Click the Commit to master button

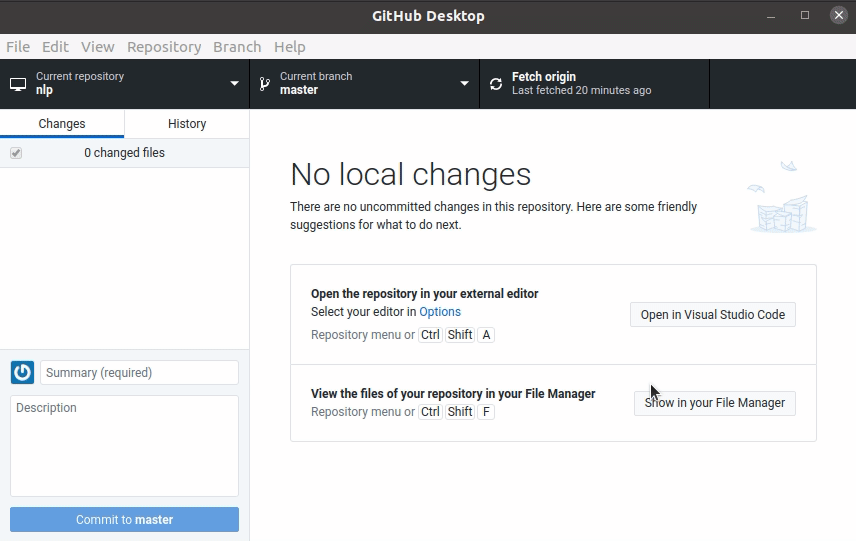click(124, 519)
